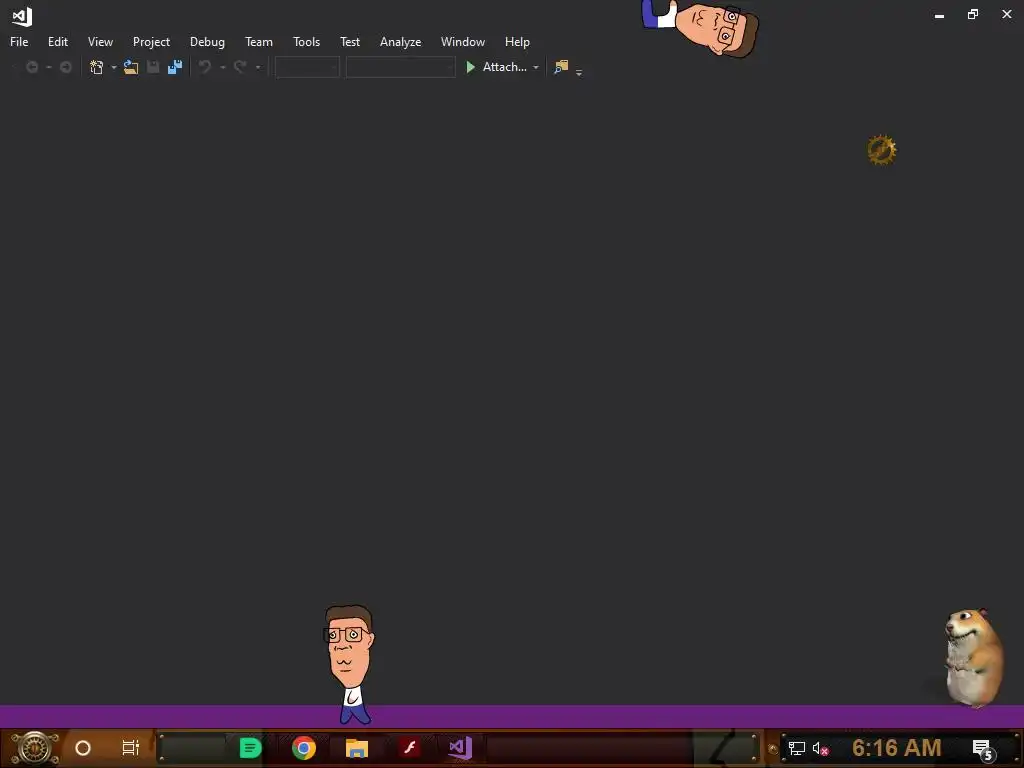Open the Solution Platforms combo box

(400, 67)
